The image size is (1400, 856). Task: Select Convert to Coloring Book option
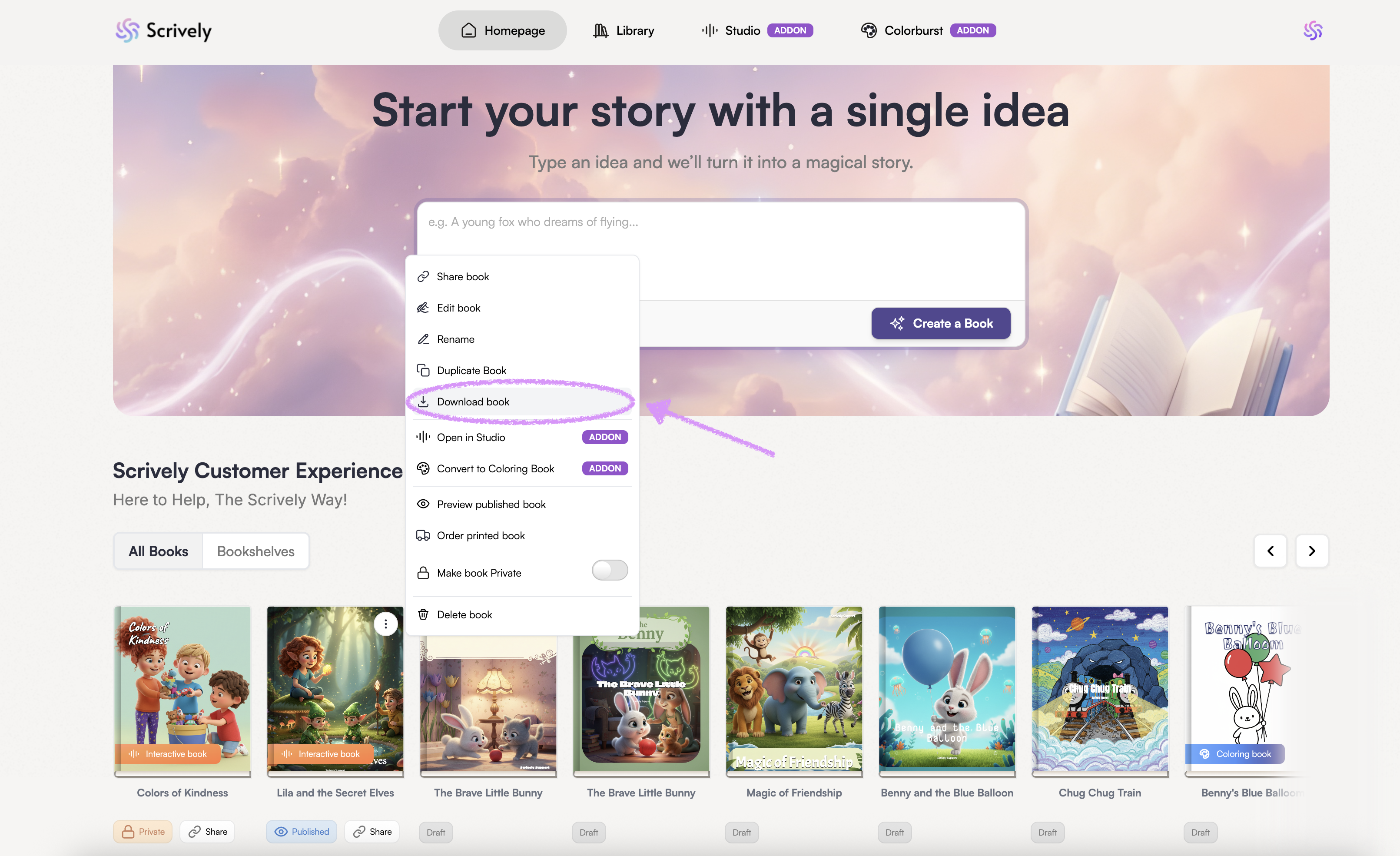pyautogui.click(x=495, y=468)
